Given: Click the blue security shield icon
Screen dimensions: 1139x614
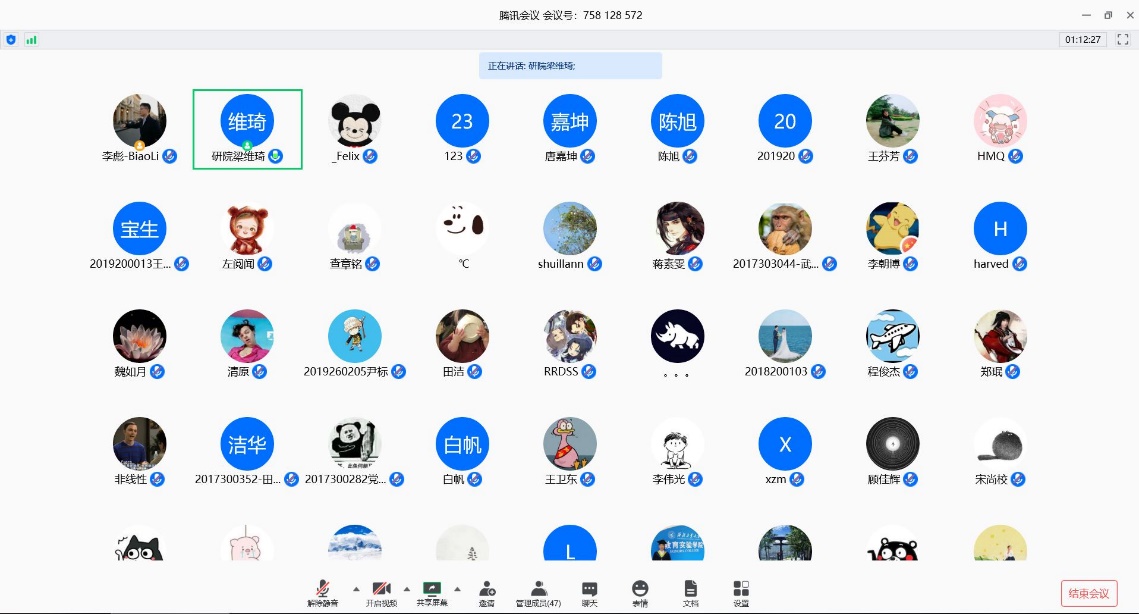Looking at the screenshot, I should click(11, 40).
